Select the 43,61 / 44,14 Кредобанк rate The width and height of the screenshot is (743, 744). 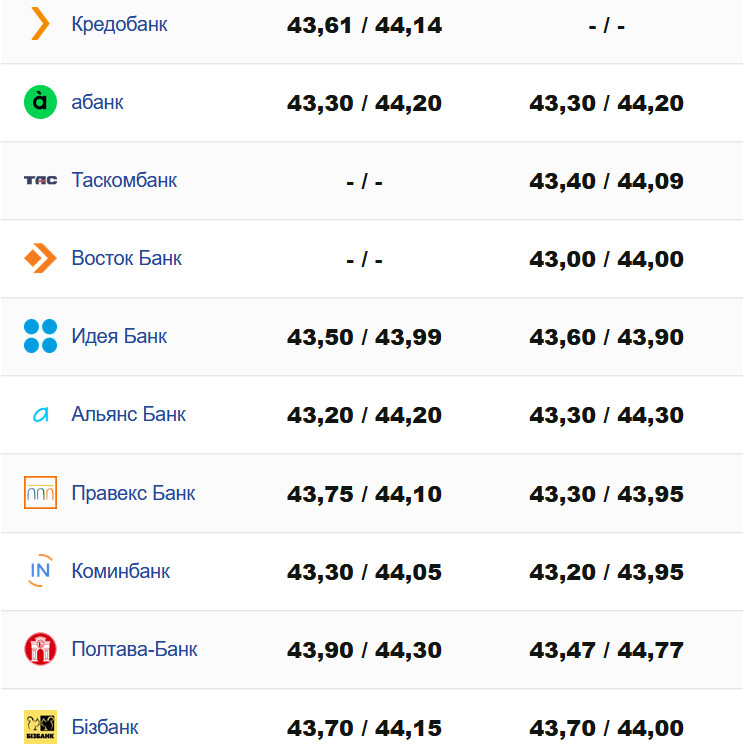pyautogui.click(x=364, y=25)
